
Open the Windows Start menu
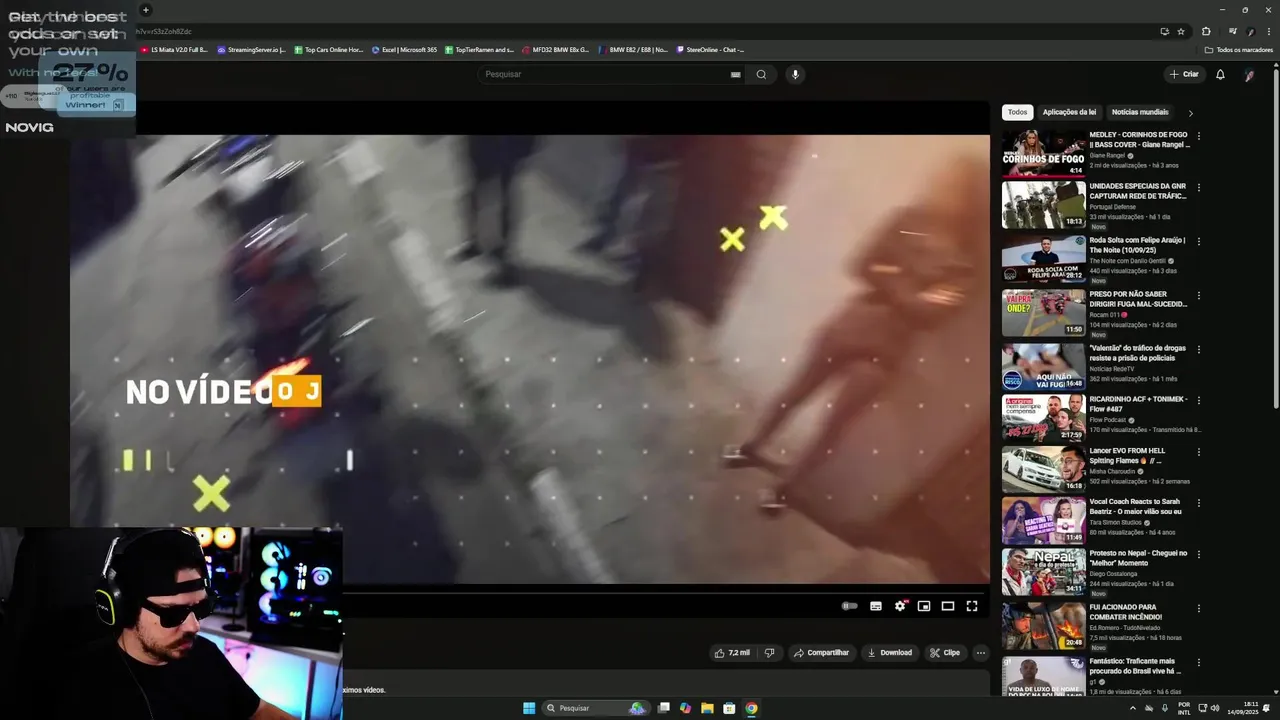(529, 708)
